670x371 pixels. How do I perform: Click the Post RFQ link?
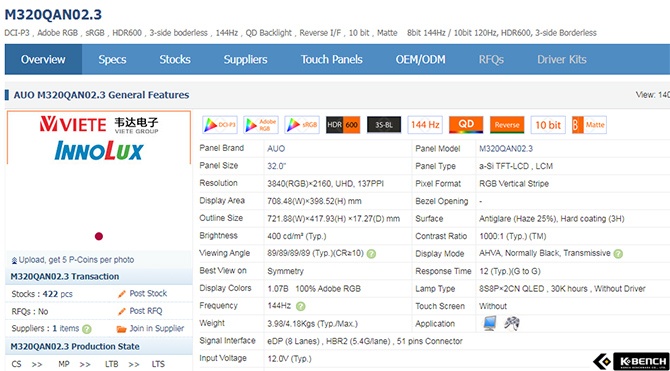pos(146,311)
